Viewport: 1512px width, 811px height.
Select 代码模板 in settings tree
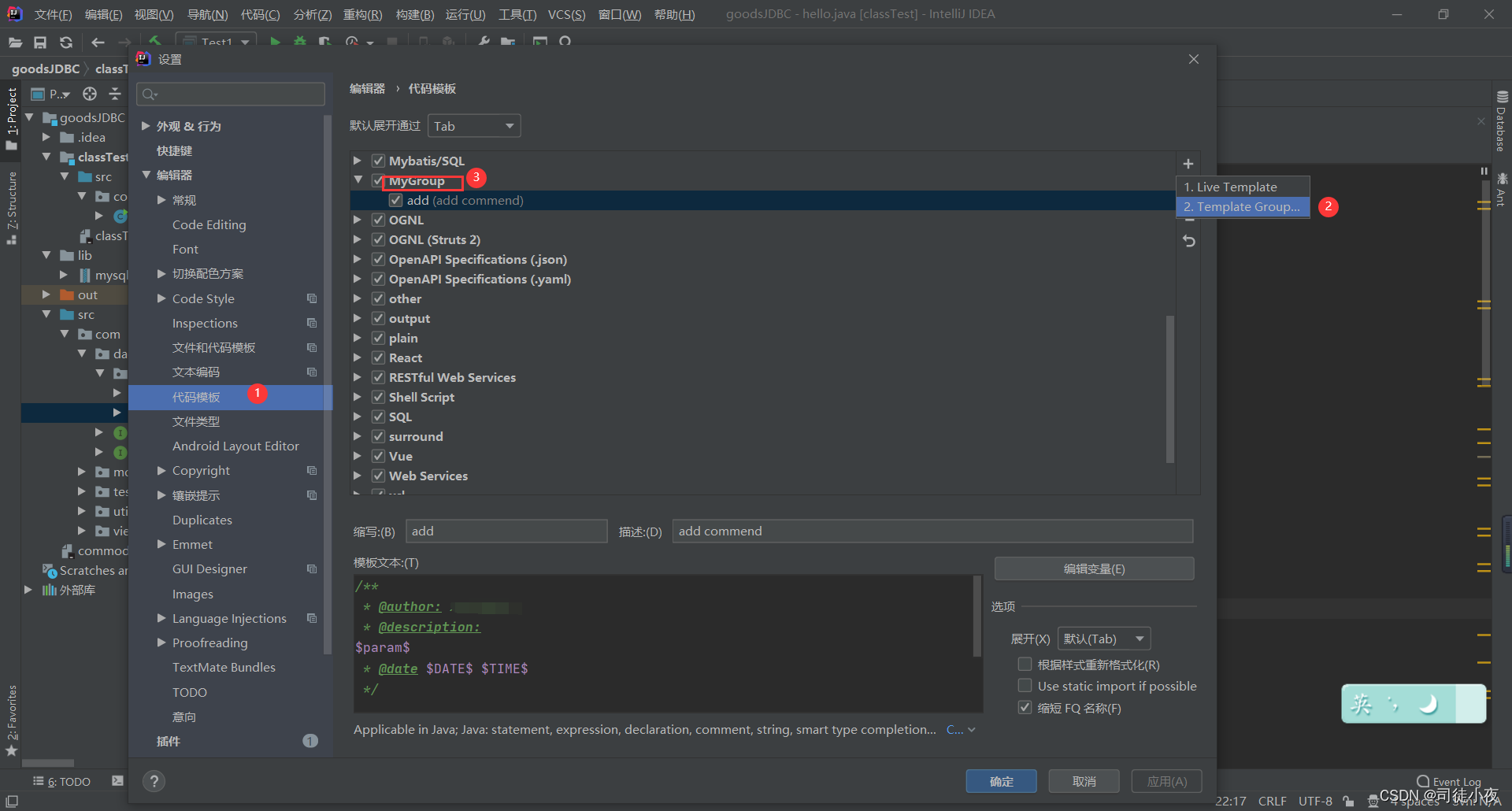pos(230,397)
